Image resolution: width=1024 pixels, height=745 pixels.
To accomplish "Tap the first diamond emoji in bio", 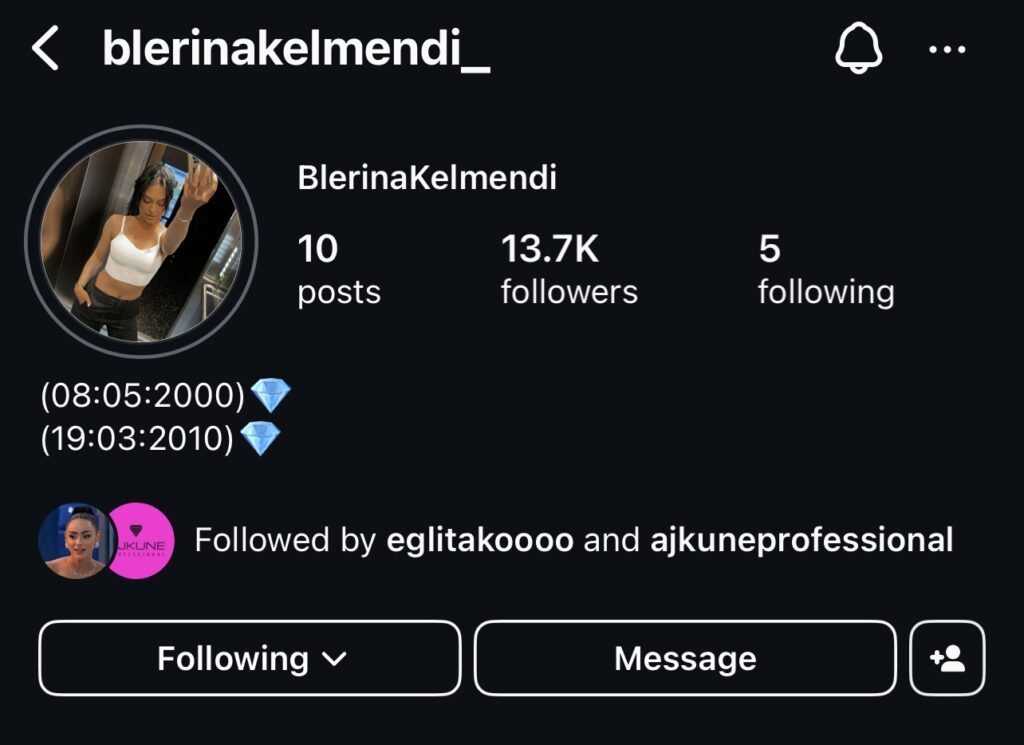I will point(270,395).
